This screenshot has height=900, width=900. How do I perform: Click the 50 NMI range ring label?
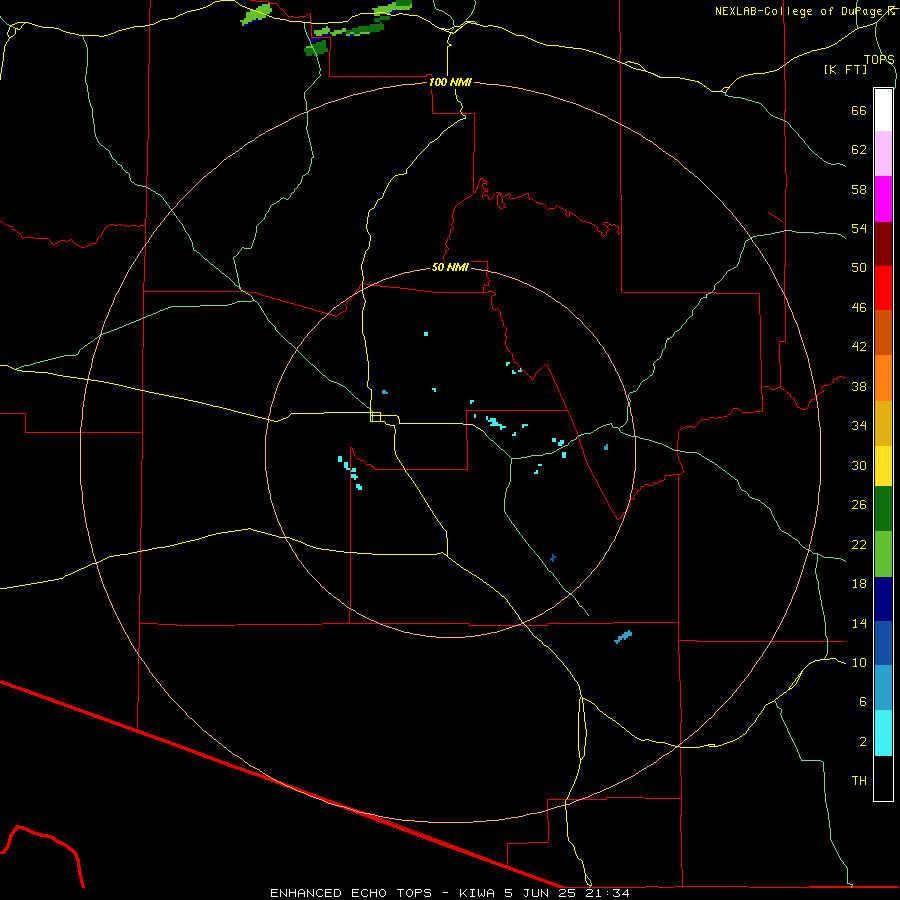click(x=450, y=267)
